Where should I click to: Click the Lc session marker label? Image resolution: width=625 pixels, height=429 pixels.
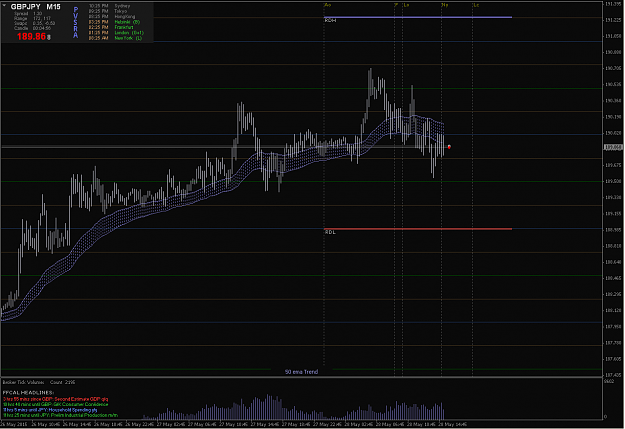pyautogui.click(x=476, y=5)
